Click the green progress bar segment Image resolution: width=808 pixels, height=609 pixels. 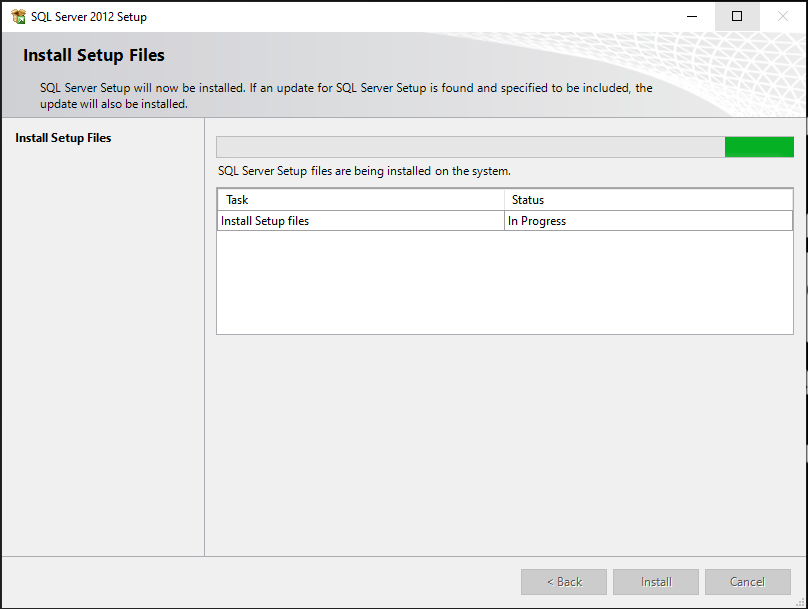tap(759, 147)
